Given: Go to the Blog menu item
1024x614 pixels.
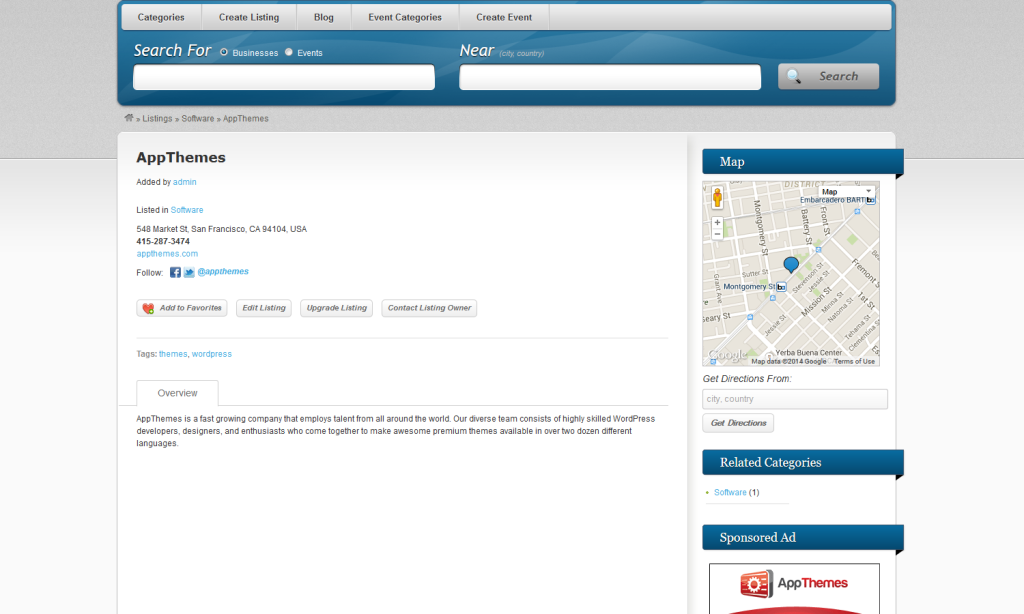Looking at the screenshot, I should point(324,17).
